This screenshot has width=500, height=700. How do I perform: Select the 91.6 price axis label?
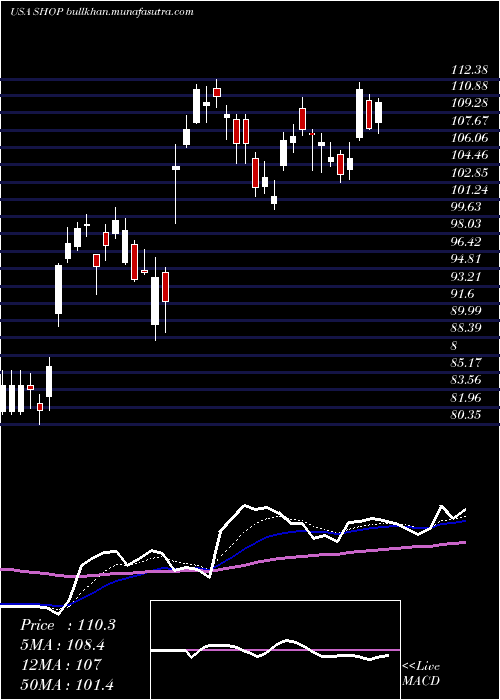pos(463,294)
